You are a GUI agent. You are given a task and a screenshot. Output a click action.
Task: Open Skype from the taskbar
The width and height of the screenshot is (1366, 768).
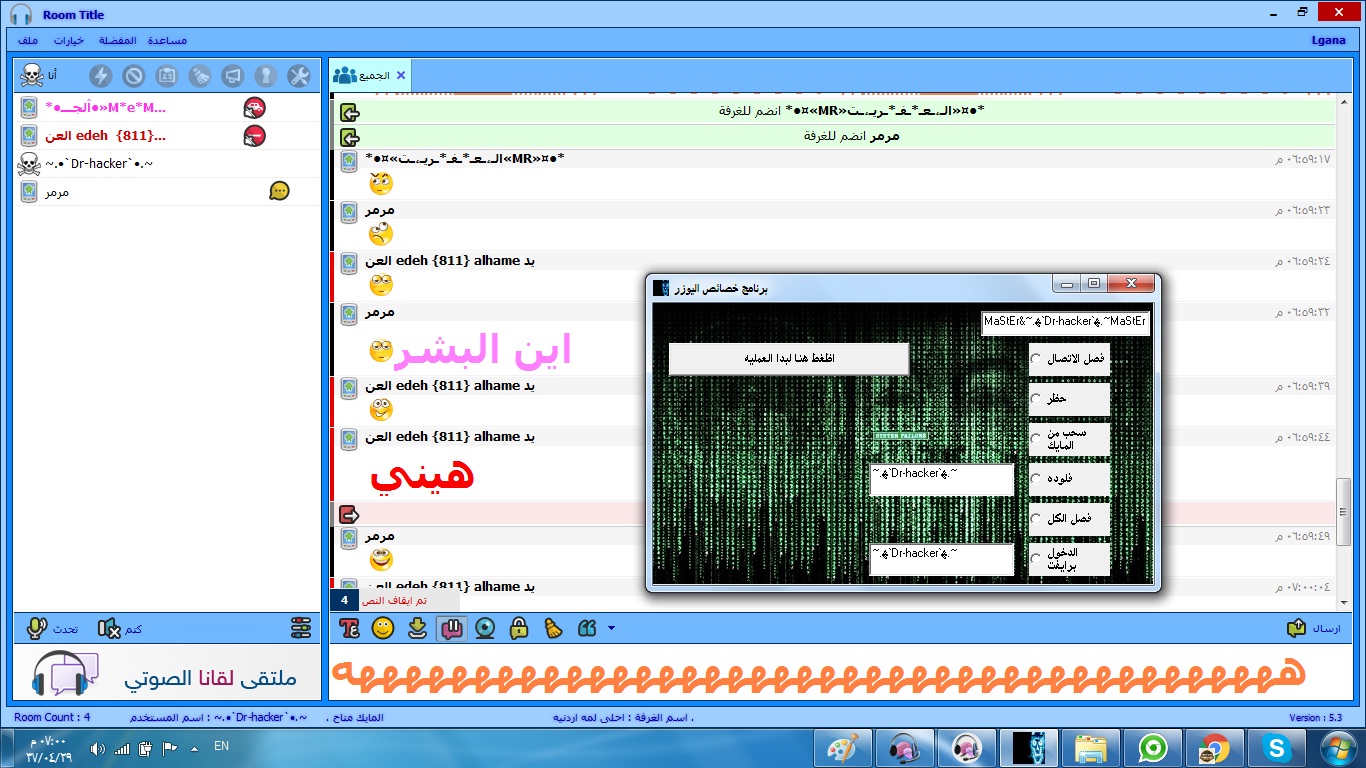(x=1277, y=748)
